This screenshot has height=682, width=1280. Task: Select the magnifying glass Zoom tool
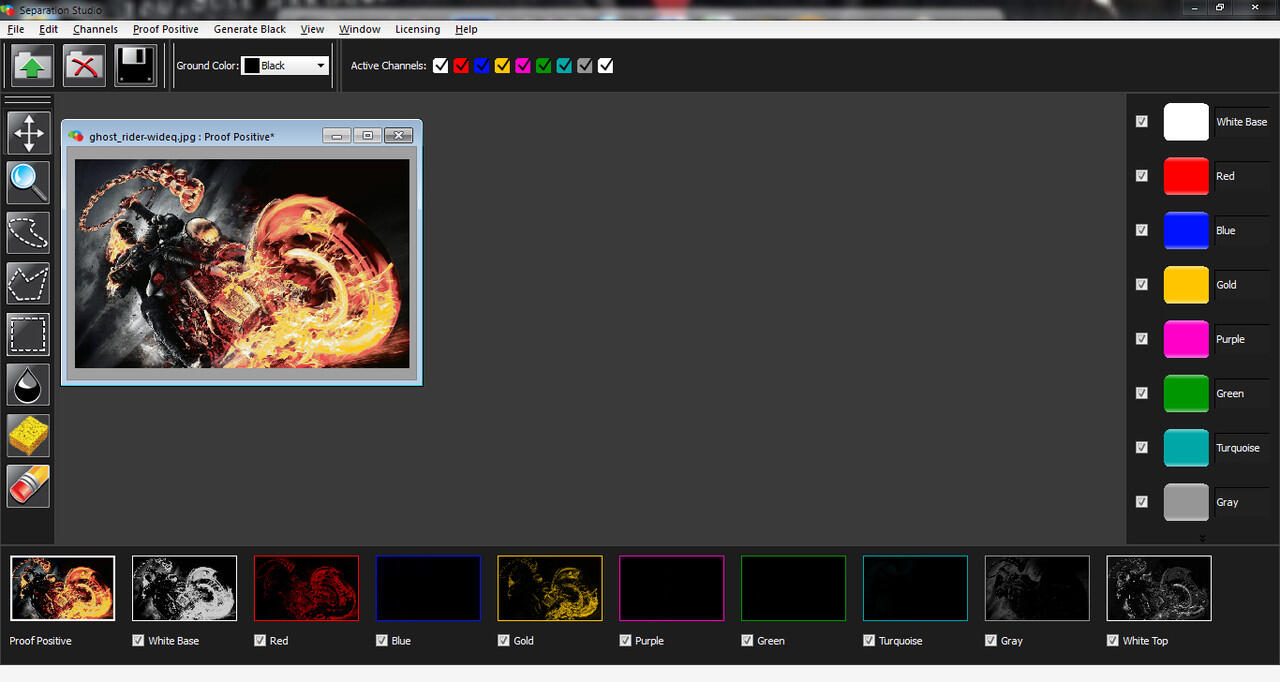[29, 183]
